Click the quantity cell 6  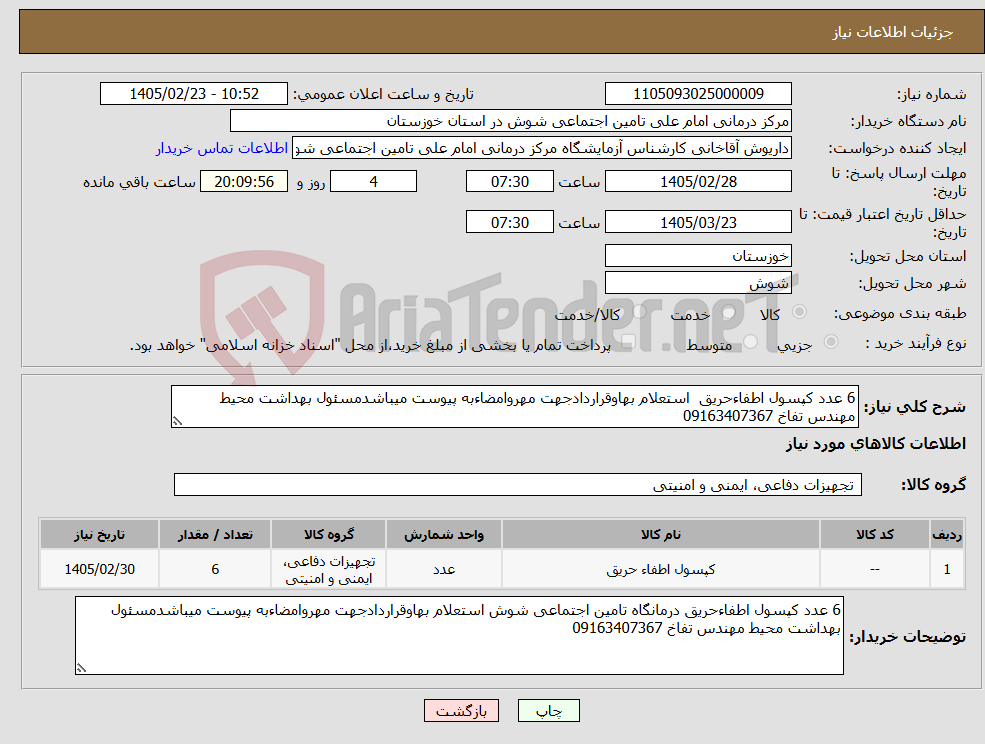[x=215, y=569]
